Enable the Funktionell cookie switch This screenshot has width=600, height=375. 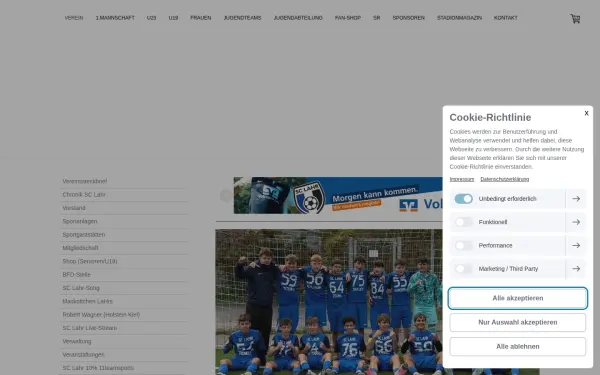tap(463, 222)
